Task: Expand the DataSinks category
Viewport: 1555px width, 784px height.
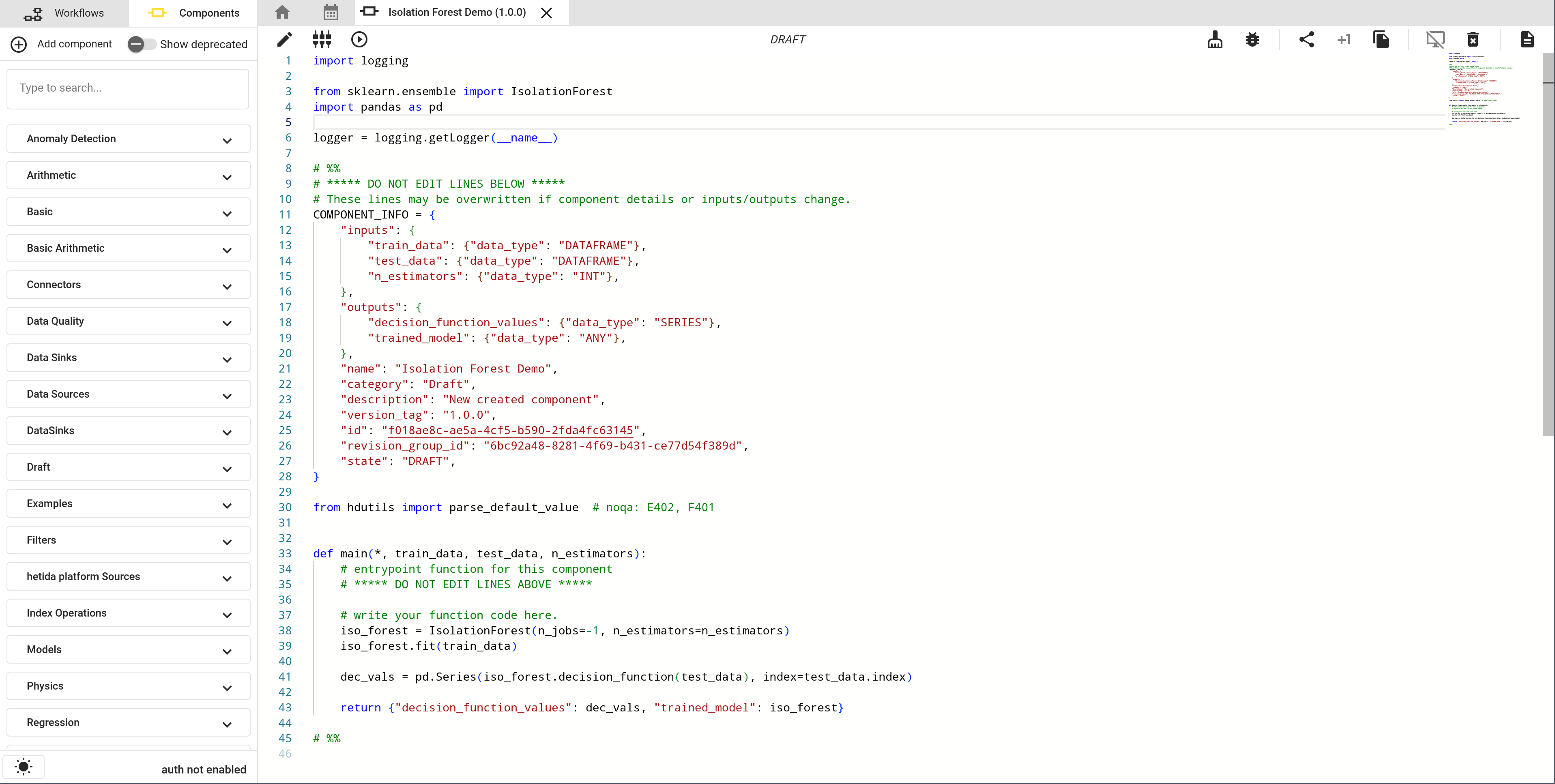Action: pyautogui.click(x=128, y=431)
